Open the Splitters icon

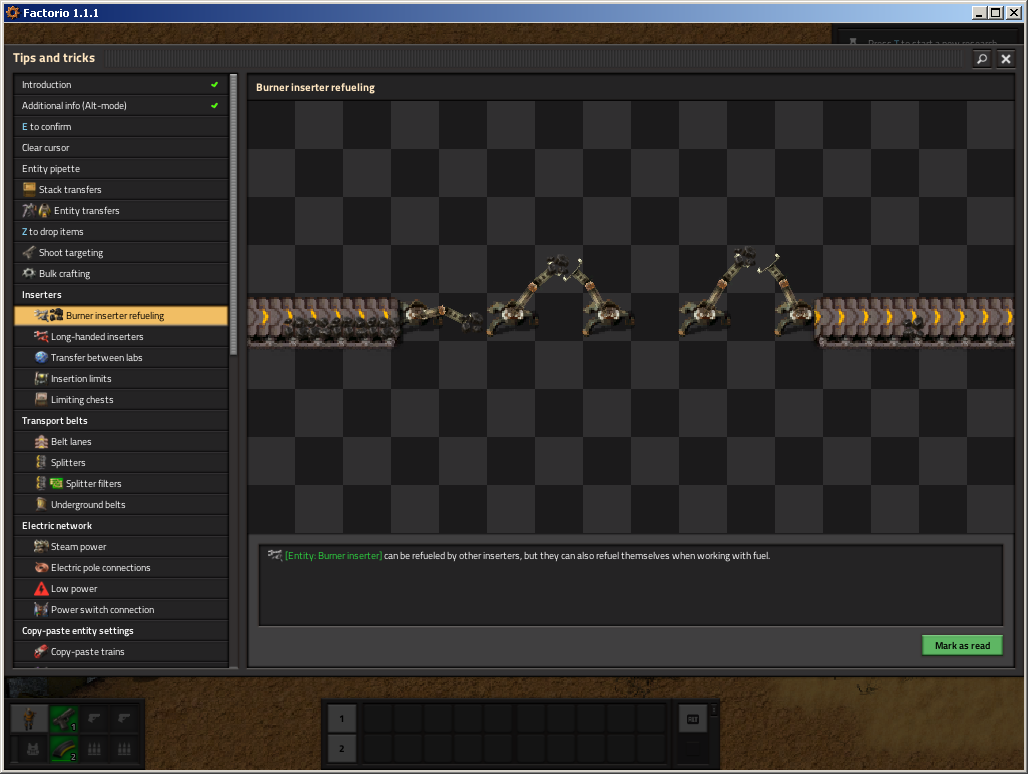[x=41, y=462]
